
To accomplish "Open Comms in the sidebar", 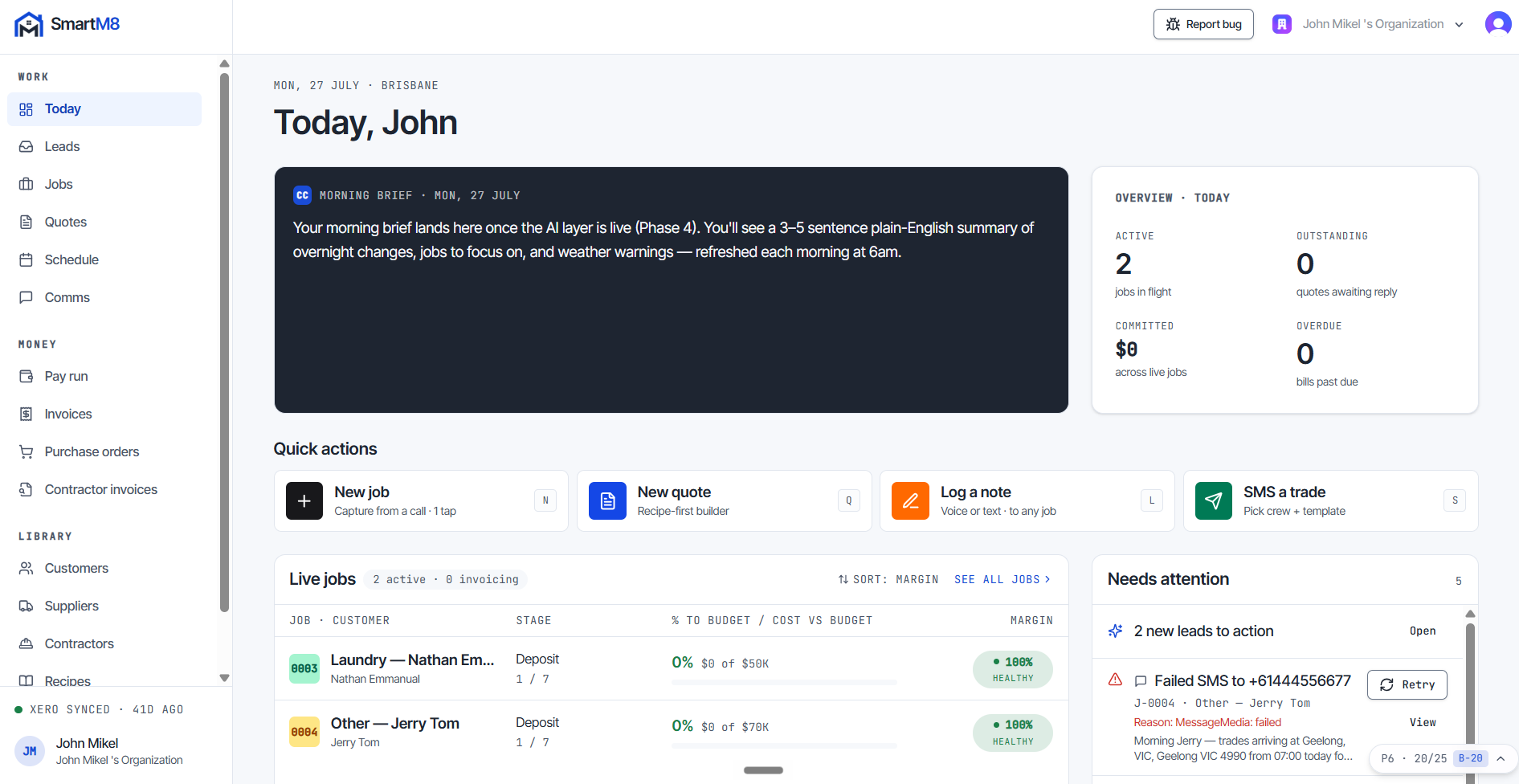I will (x=104, y=298).
